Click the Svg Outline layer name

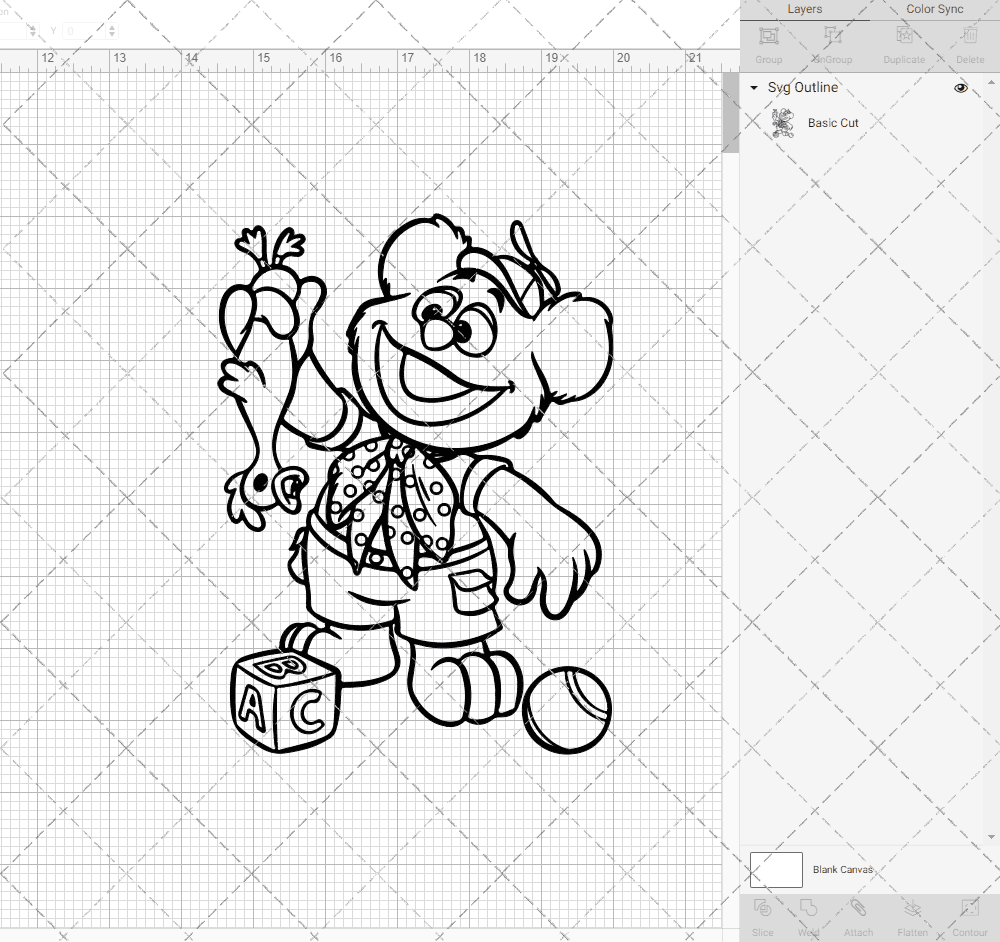coord(802,87)
